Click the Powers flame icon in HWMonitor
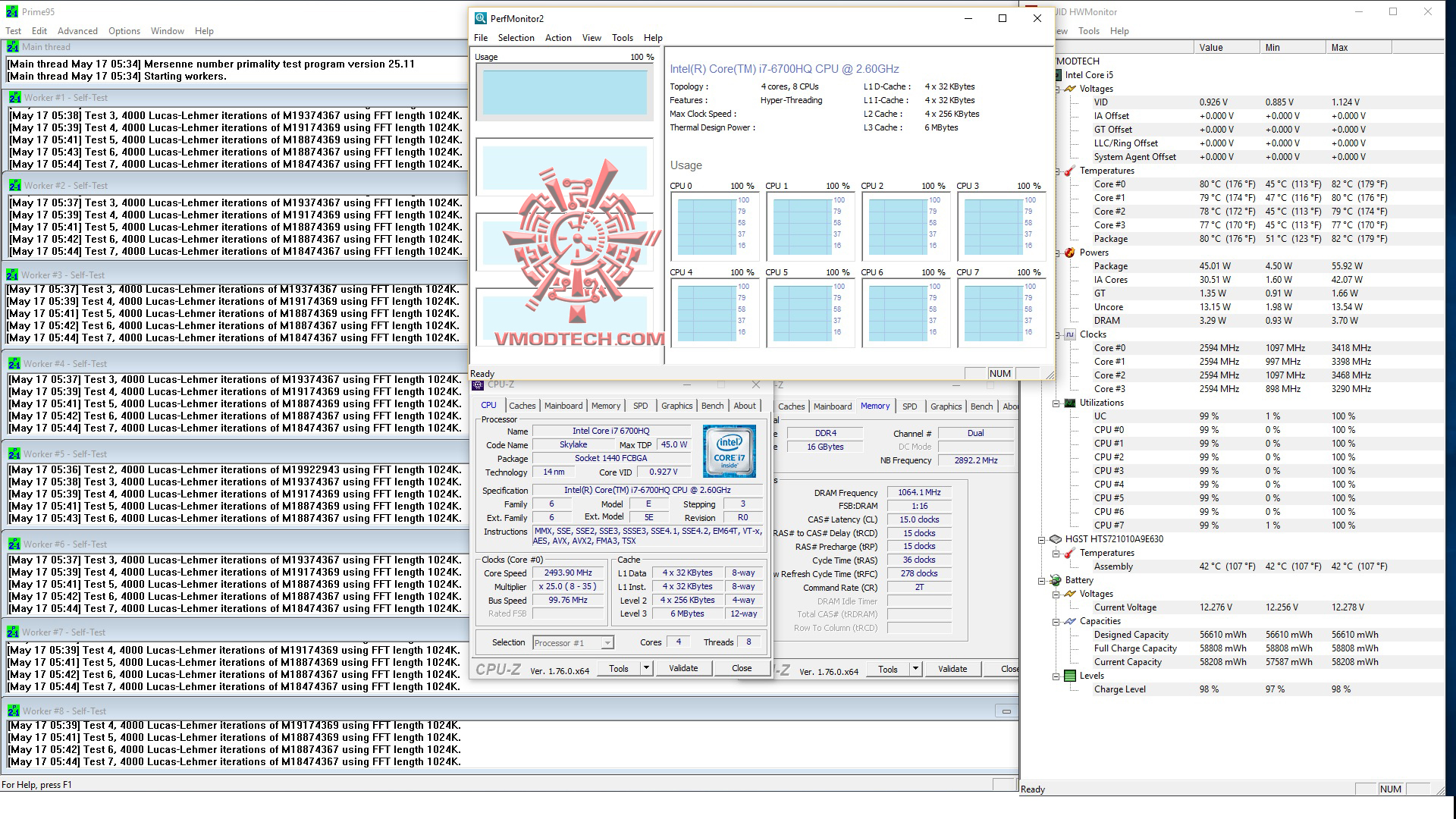1456x819 pixels. tap(1069, 253)
